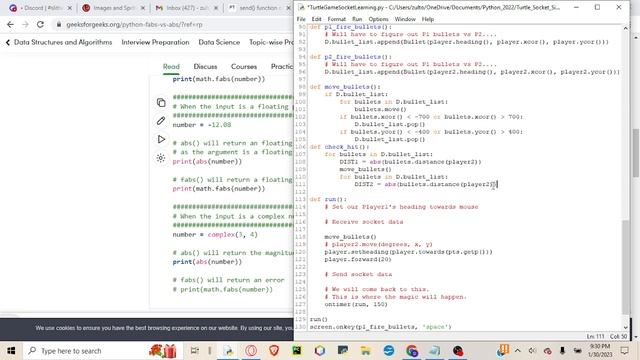640x360 pixels.
Task: Open Data Structures and Algorithms nav link
Action: pos(63,42)
